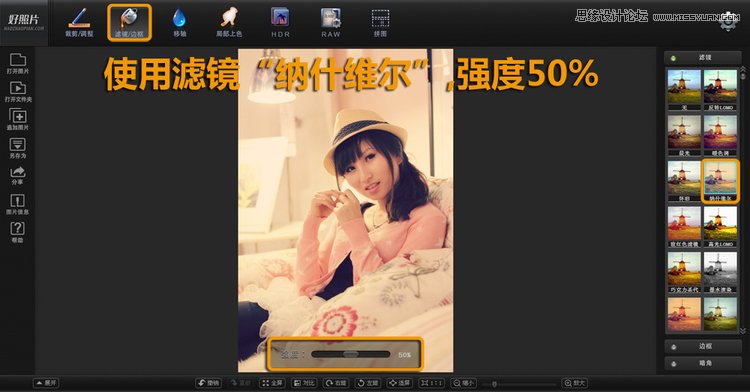This screenshot has height=392, width=750.
Task: Expand the bottom panel with 展开
Action: (x=46, y=383)
